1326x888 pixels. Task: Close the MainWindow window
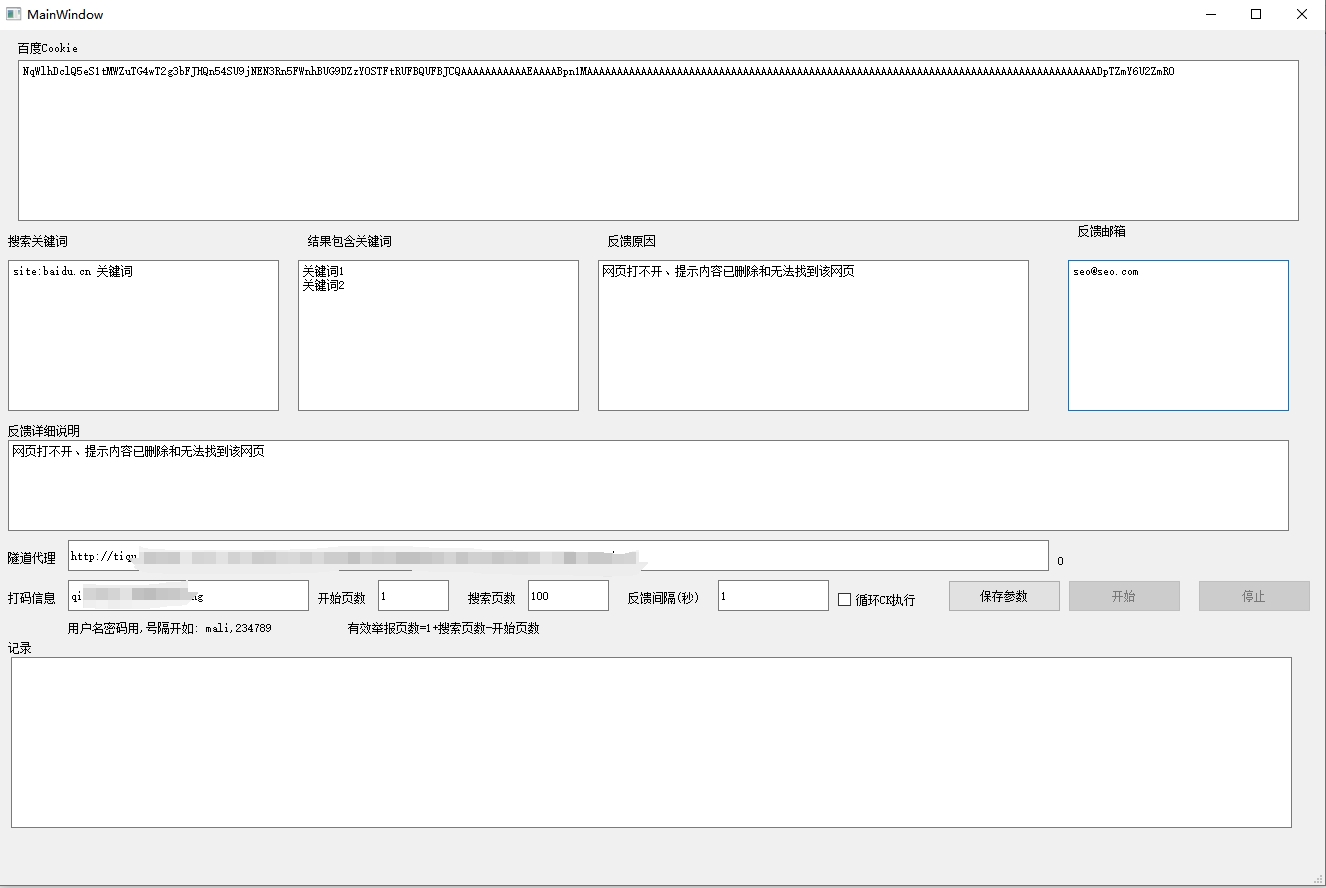click(1302, 14)
